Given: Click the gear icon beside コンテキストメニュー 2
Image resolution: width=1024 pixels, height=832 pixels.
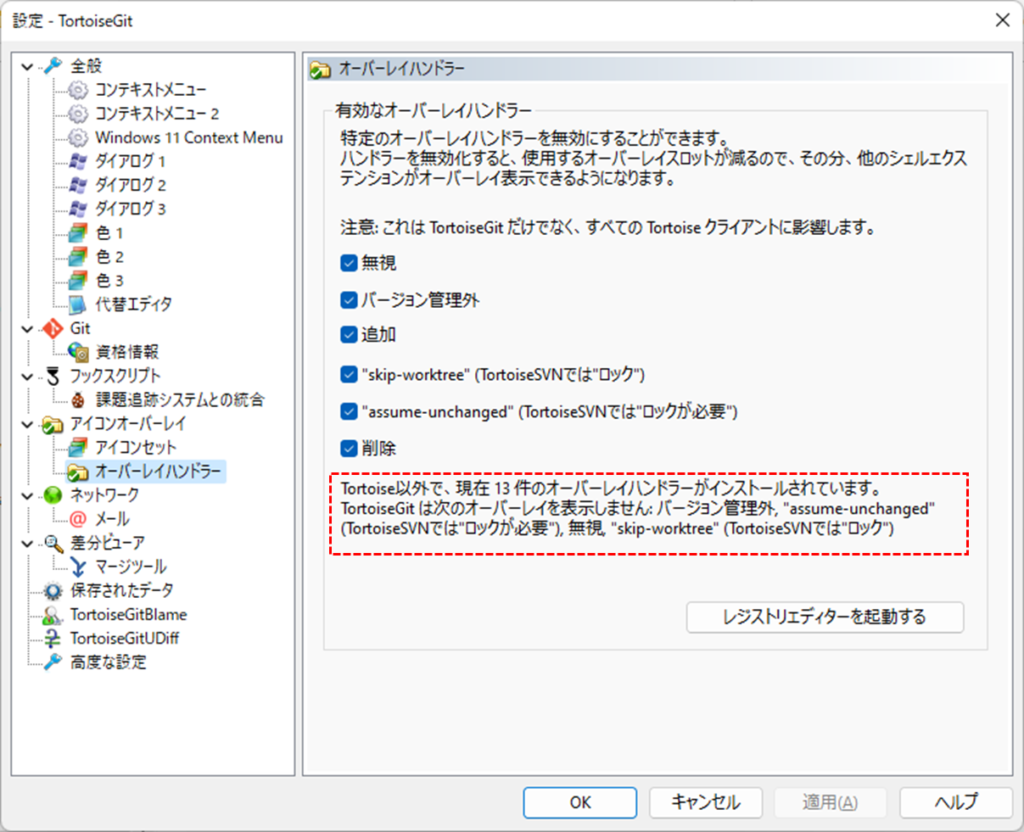Looking at the screenshot, I should (78, 114).
